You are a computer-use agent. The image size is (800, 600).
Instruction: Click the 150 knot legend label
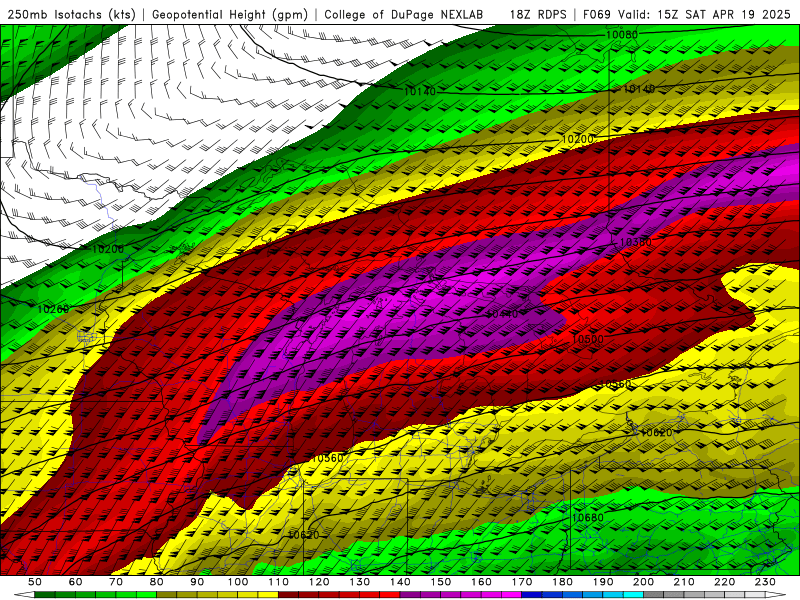pos(441,582)
